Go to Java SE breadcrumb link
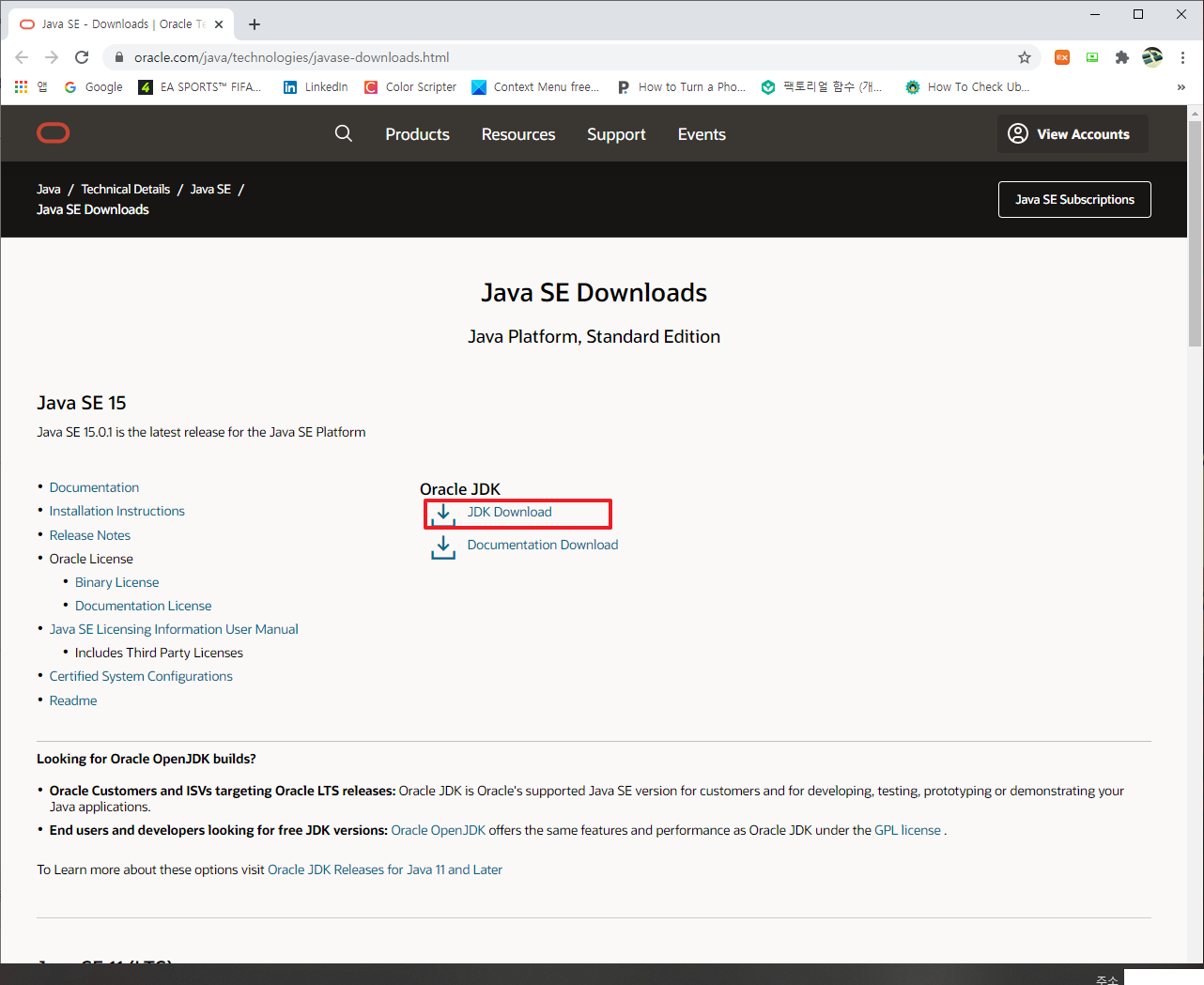The image size is (1204, 985). pyautogui.click(x=210, y=189)
